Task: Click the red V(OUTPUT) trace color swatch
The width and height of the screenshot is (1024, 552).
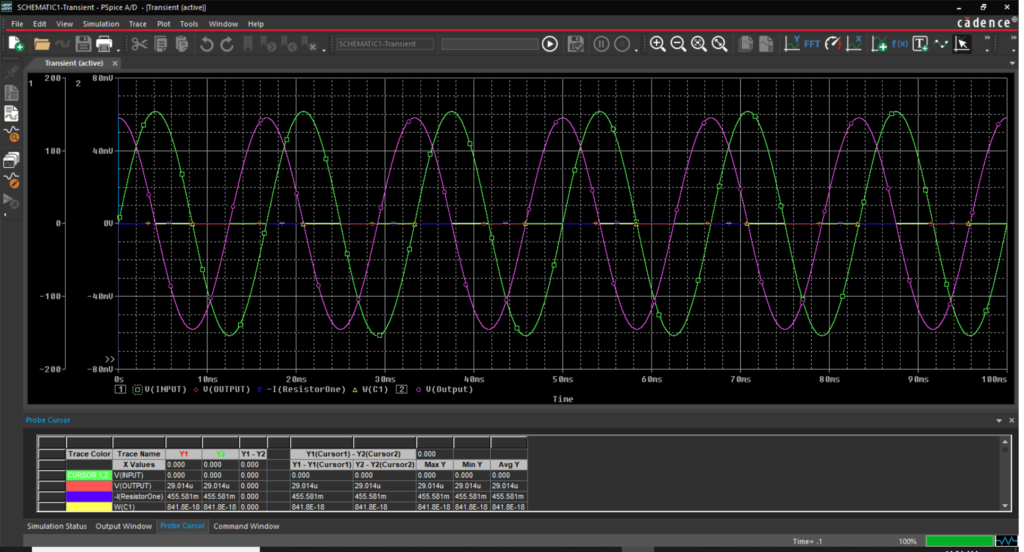Action: [89, 486]
